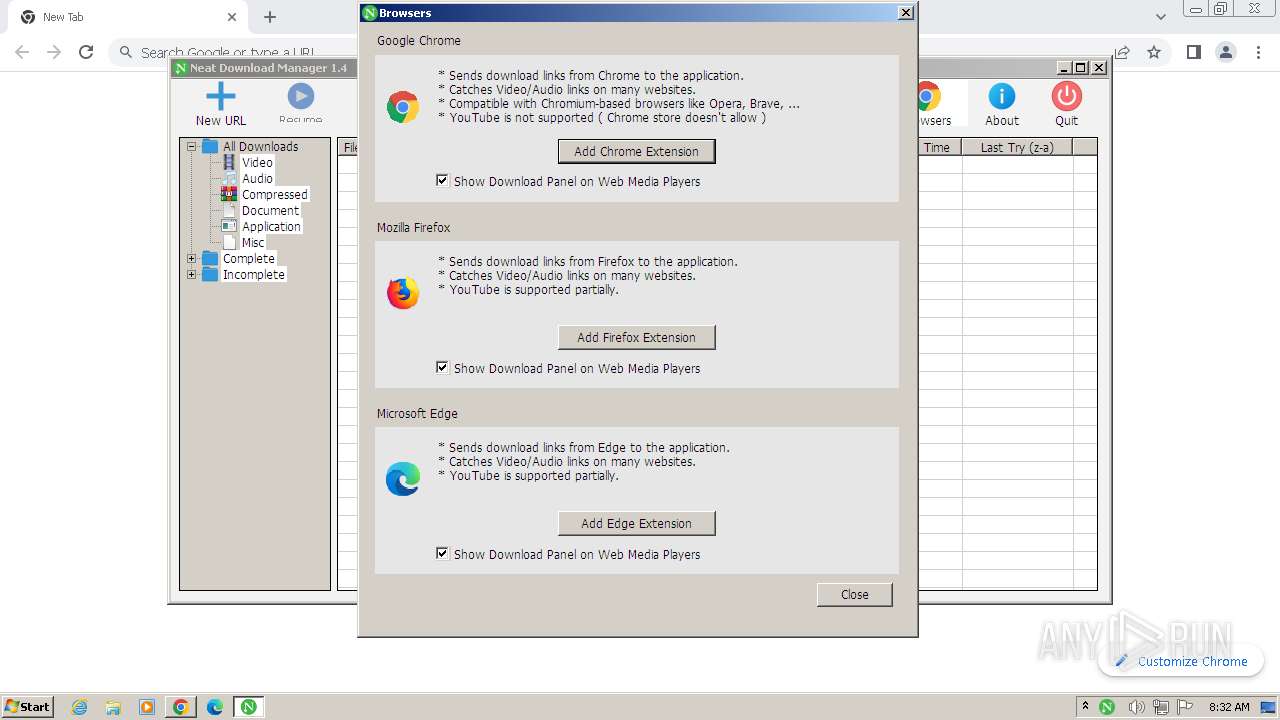Open Chrome tab search dropdown arrow
Image resolution: width=1280 pixels, height=720 pixels.
tap(1161, 17)
